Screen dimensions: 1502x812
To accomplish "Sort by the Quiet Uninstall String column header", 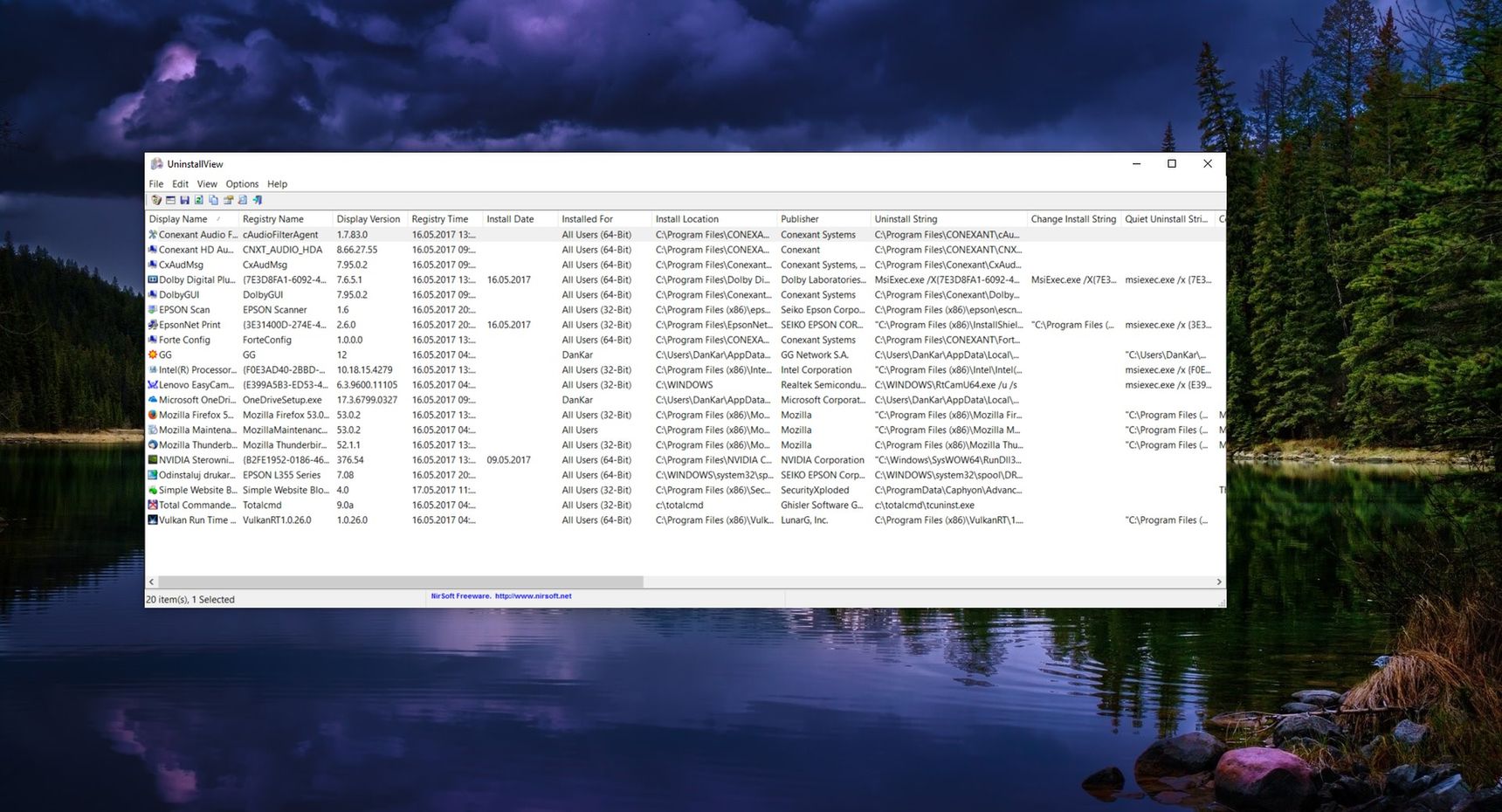I will 1168,219.
